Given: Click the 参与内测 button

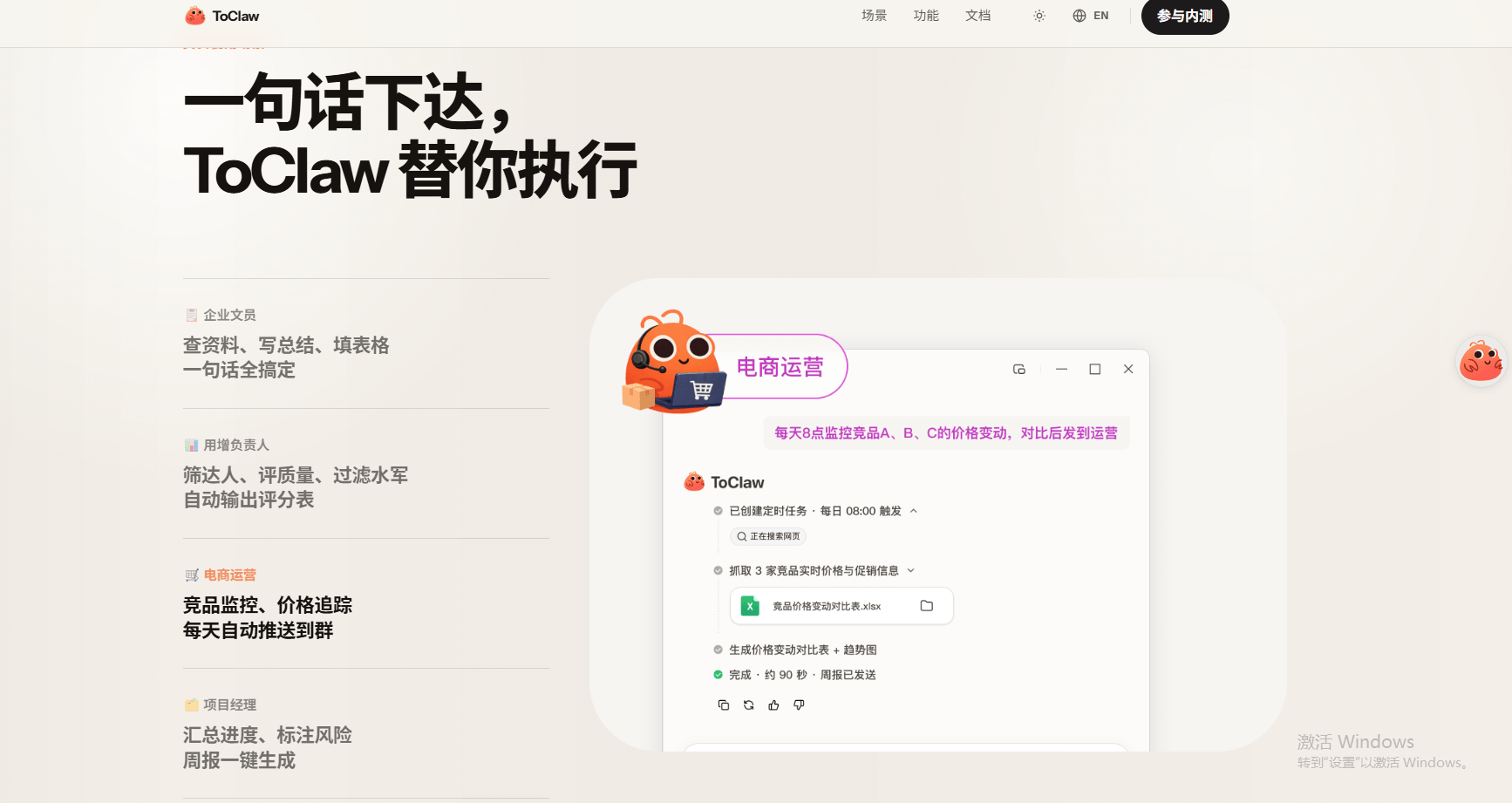Looking at the screenshot, I should (x=1184, y=16).
